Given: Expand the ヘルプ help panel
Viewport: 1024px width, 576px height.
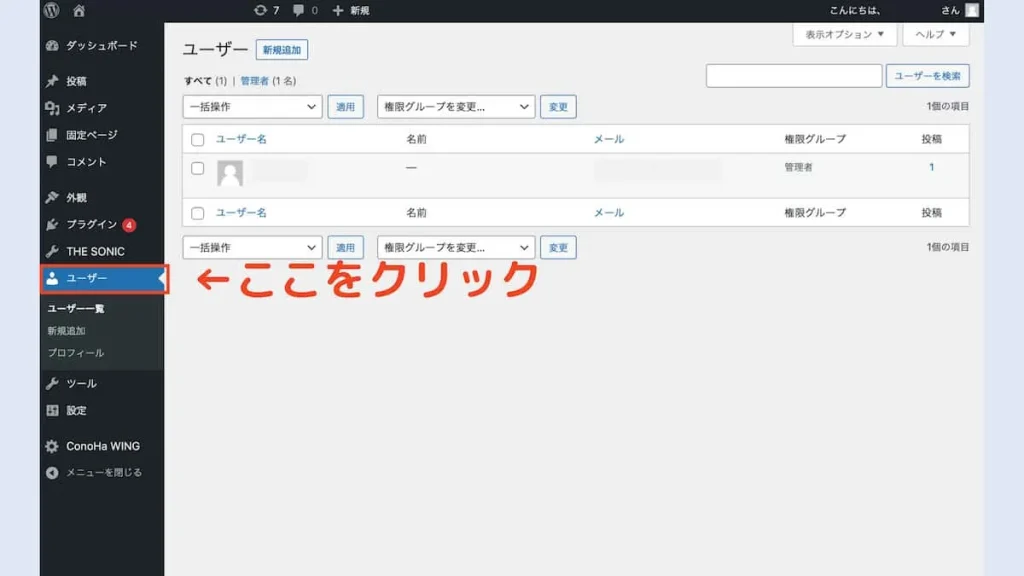Looking at the screenshot, I should click(x=935, y=34).
